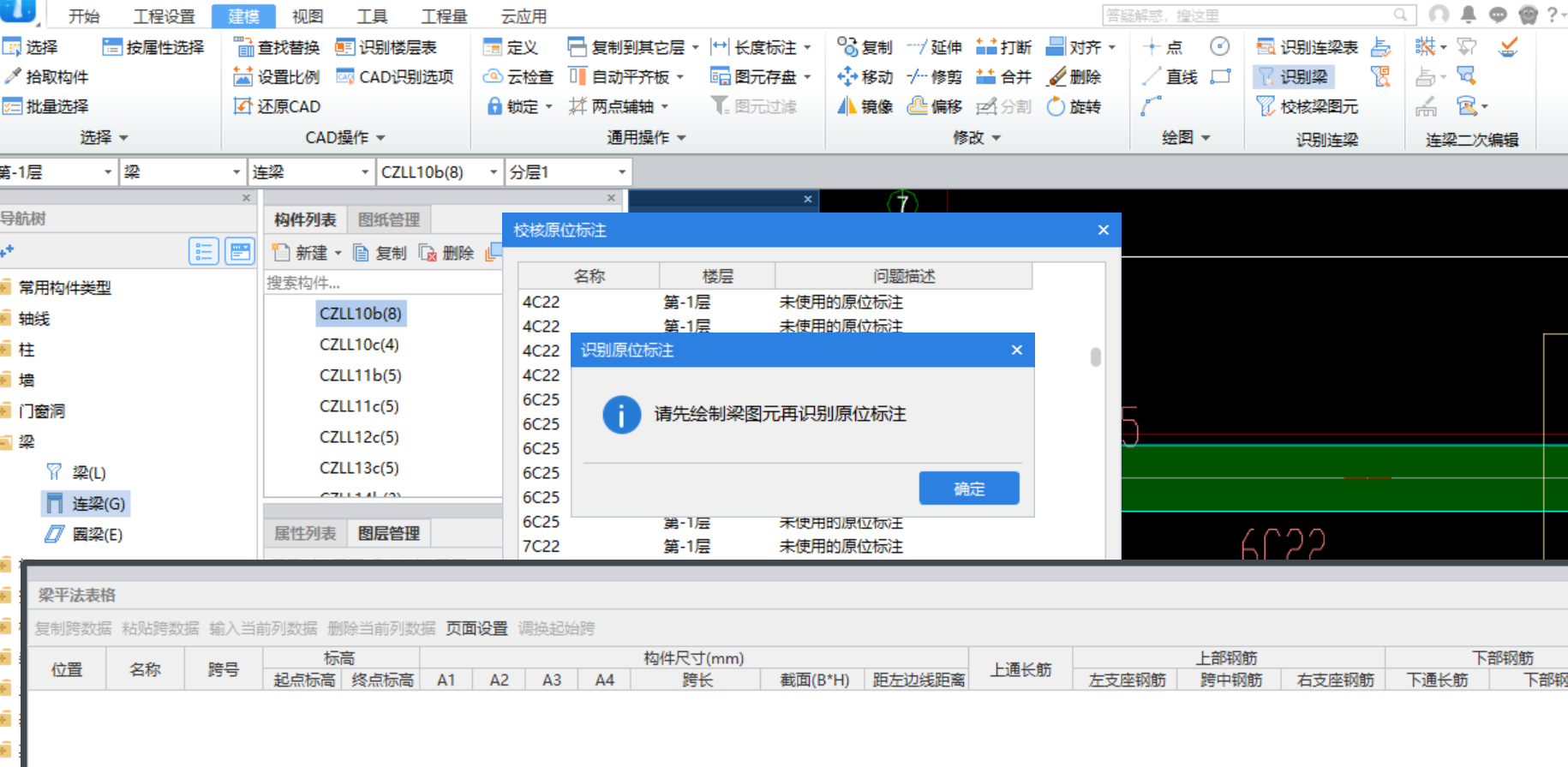Expand the 选择 group menu
This screenshot has height=767, width=1568.
[x=104, y=137]
